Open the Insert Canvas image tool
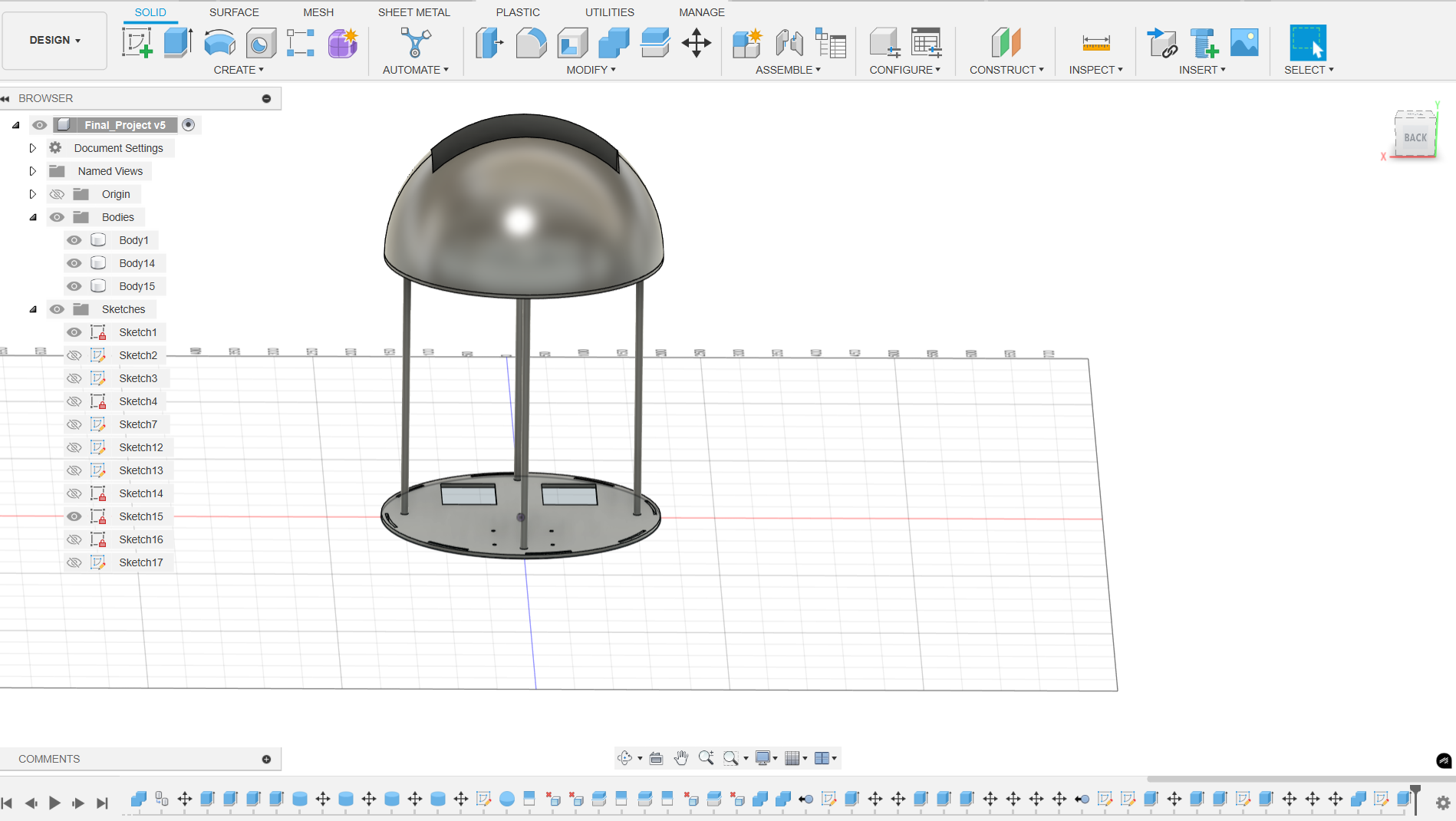The height and width of the screenshot is (821, 1456). tap(1244, 43)
